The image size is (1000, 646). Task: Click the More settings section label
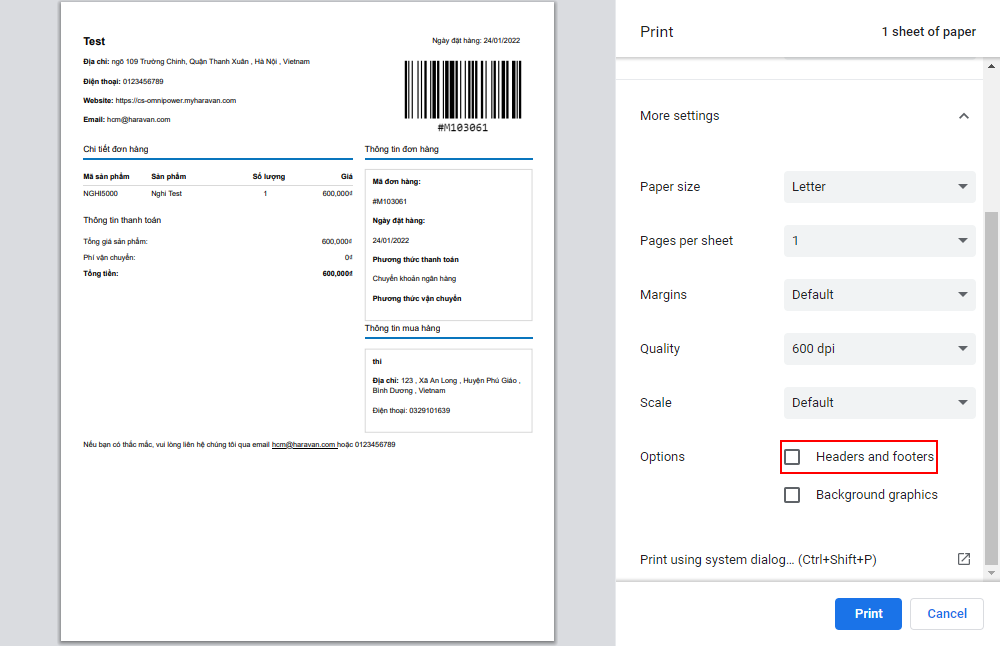pos(679,116)
